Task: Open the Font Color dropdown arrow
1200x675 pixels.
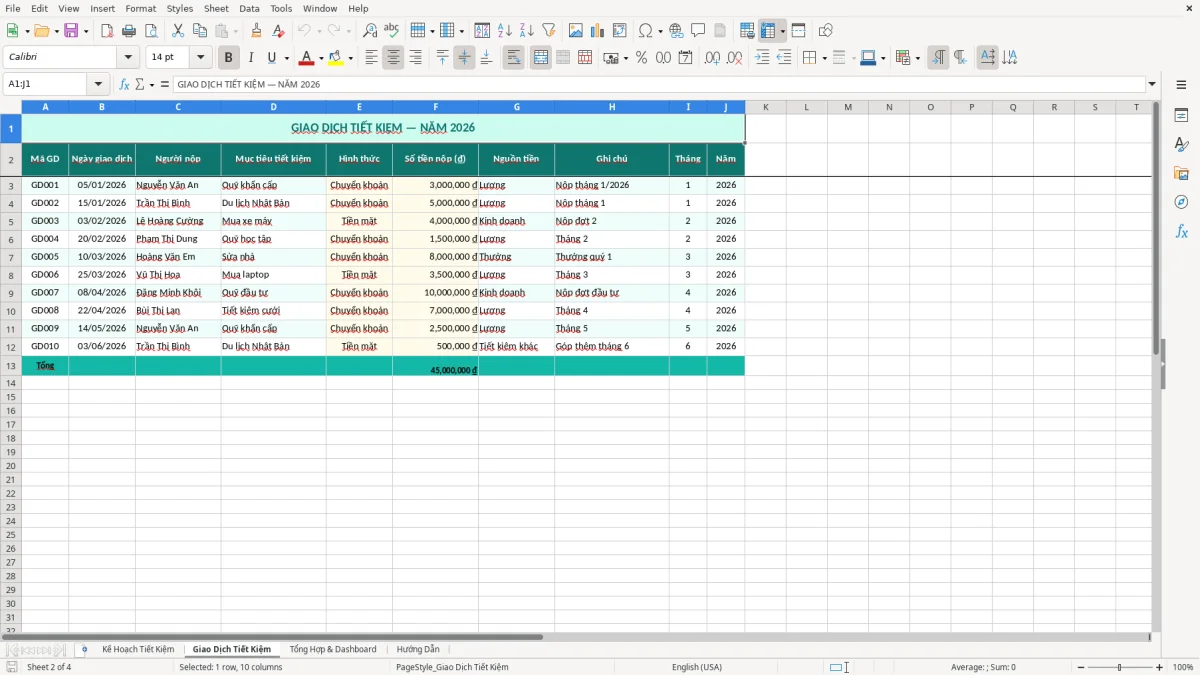Action: (x=321, y=58)
